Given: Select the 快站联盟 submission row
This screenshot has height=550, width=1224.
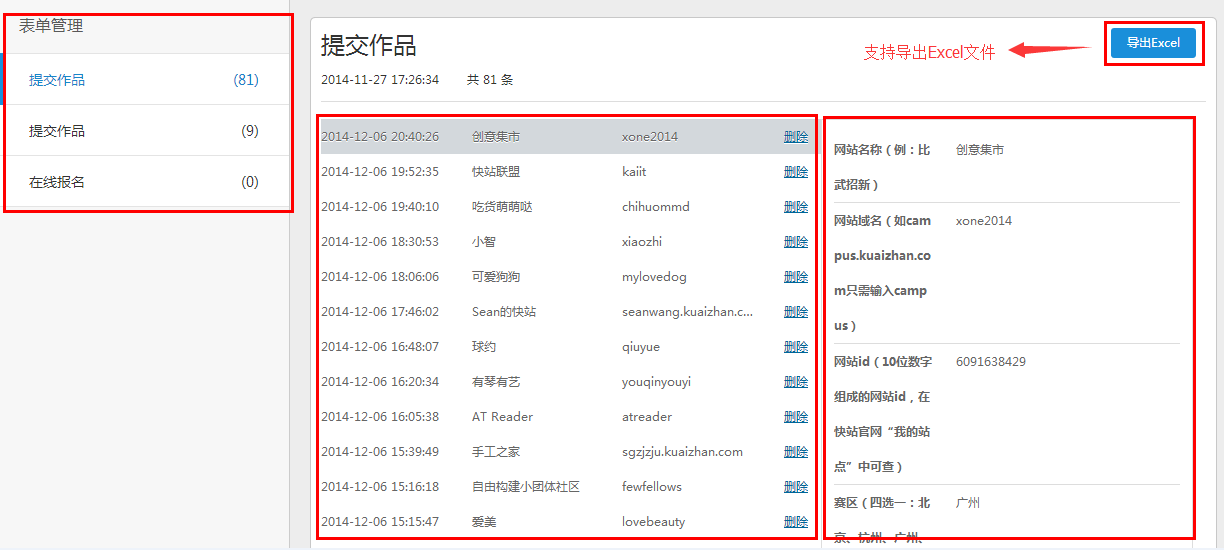Looking at the screenshot, I should pyautogui.click(x=496, y=172).
